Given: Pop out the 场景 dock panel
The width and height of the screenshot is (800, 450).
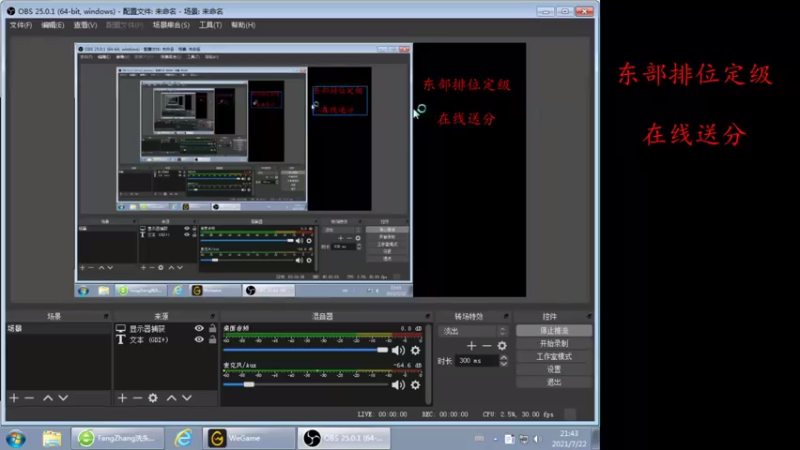Looking at the screenshot, I should [106, 316].
